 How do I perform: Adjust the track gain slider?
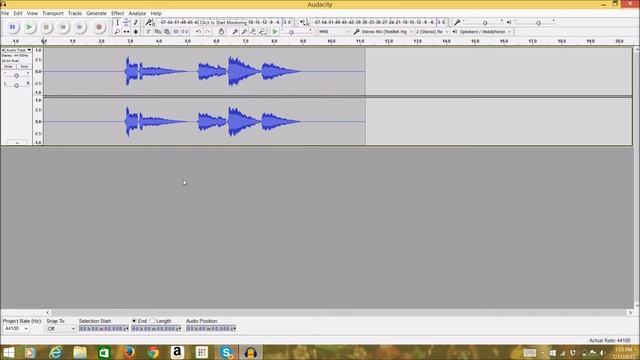pos(16,76)
